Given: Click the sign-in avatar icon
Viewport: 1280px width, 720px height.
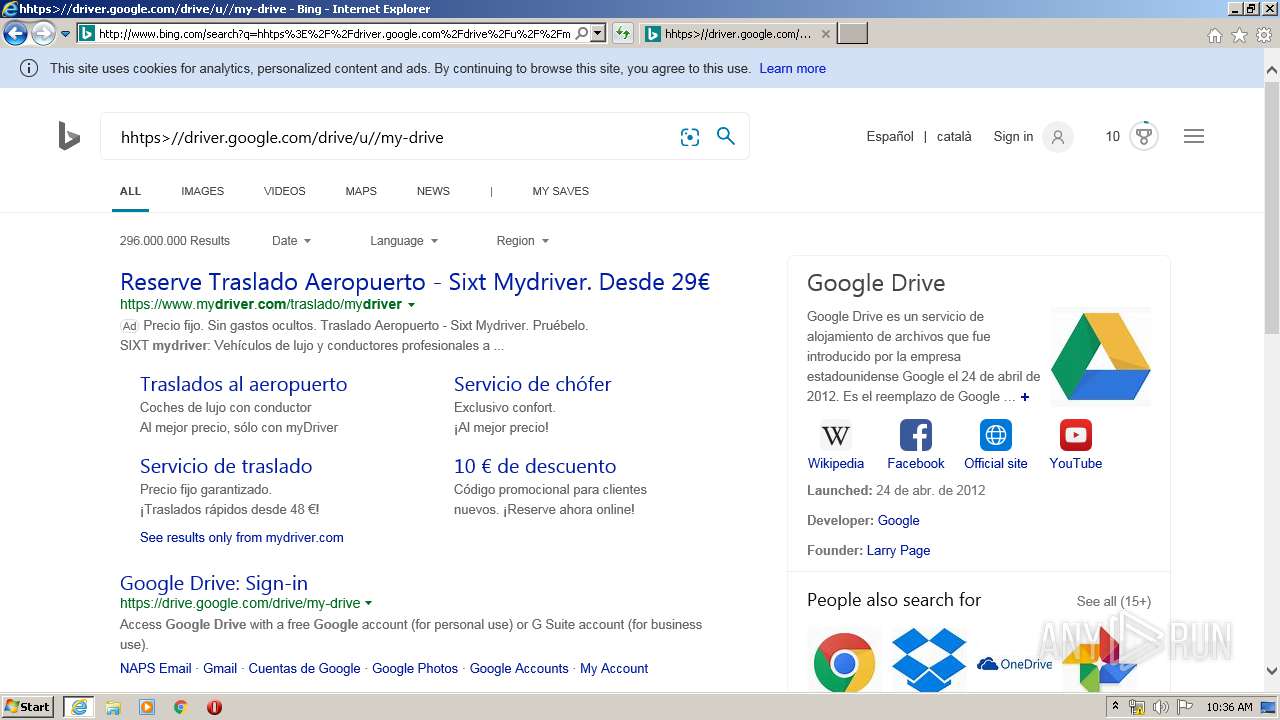Looking at the screenshot, I should coord(1058,137).
